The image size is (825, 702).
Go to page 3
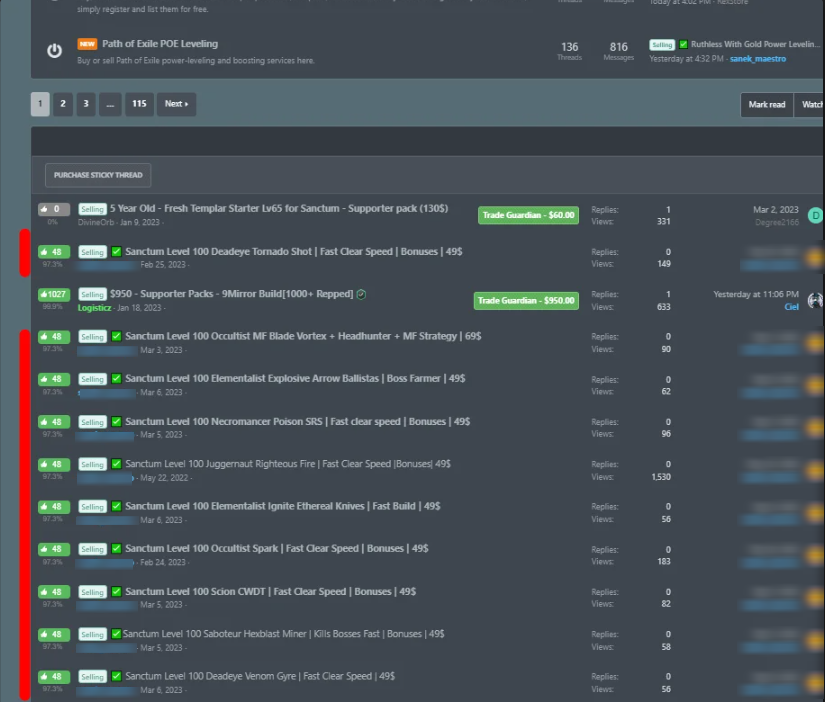[86, 104]
